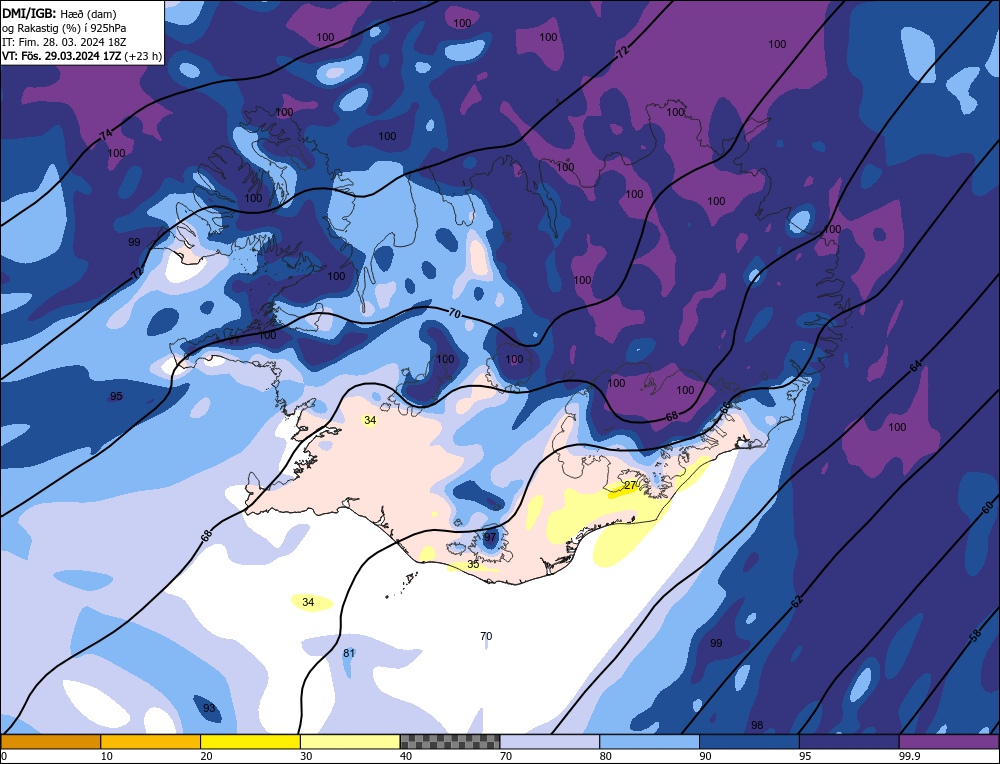Click the '30' legend scale tick label
The height and width of the screenshot is (764, 1000).
pyautogui.click(x=307, y=756)
